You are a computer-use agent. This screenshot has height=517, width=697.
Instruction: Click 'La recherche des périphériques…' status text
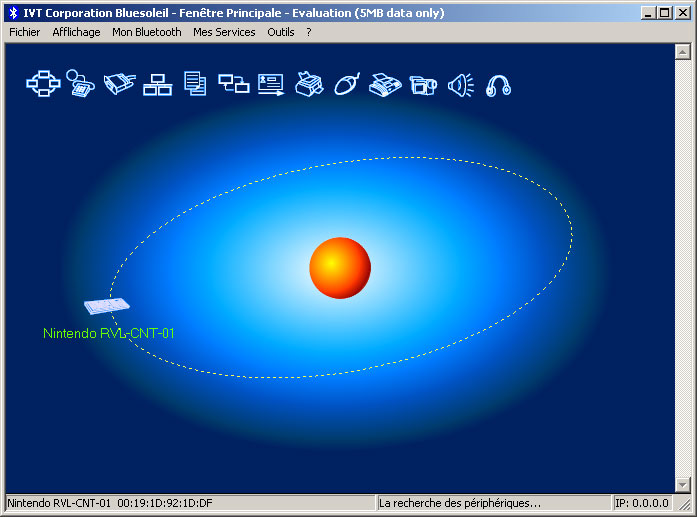point(460,503)
